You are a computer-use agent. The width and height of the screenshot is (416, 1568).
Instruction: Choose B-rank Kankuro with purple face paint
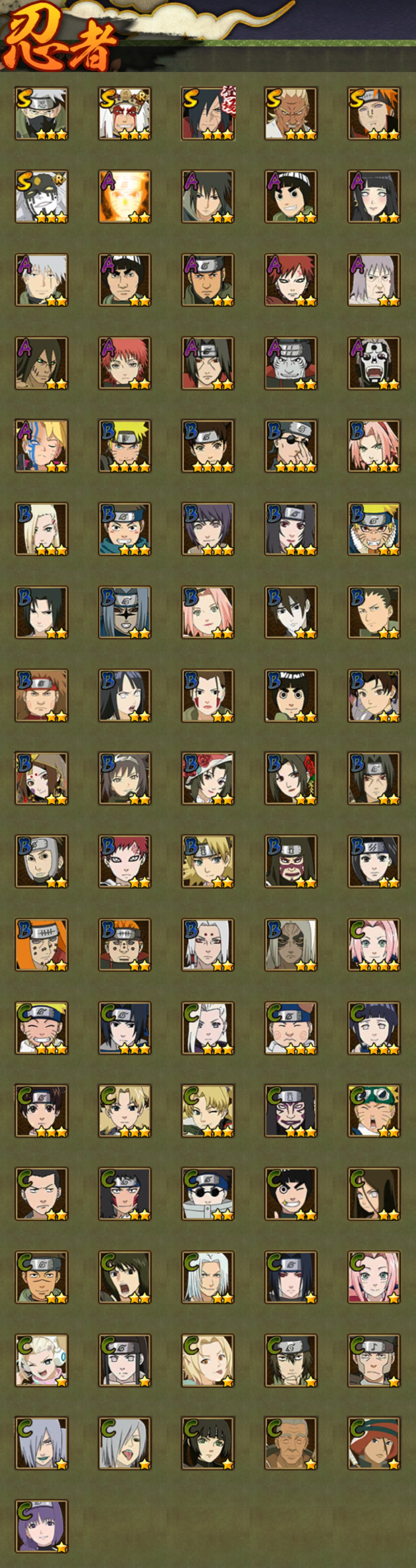coord(291,861)
